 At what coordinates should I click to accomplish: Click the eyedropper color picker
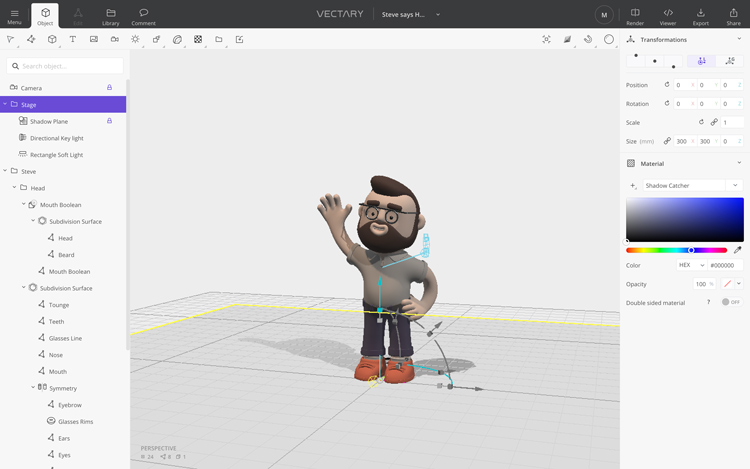(738, 250)
